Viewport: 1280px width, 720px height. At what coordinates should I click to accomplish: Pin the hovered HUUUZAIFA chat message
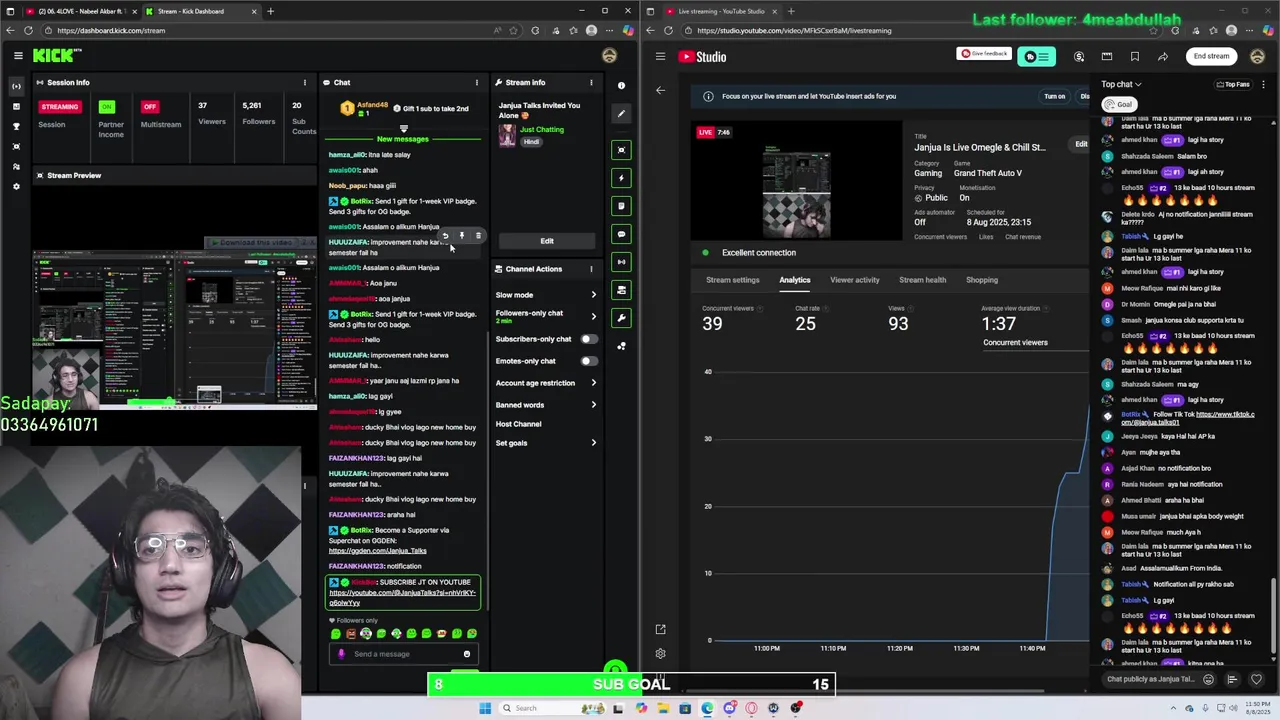462,236
